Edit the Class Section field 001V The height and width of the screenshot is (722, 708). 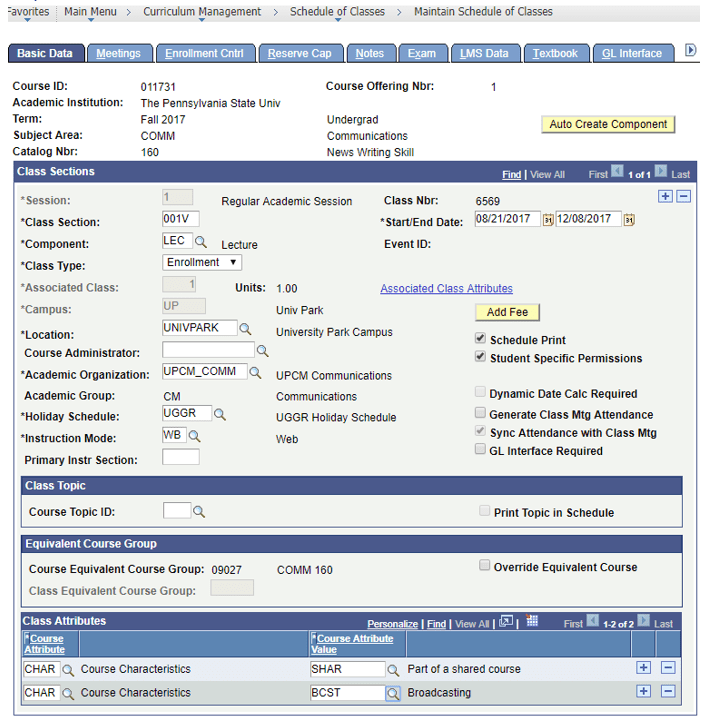coord(180,219)
